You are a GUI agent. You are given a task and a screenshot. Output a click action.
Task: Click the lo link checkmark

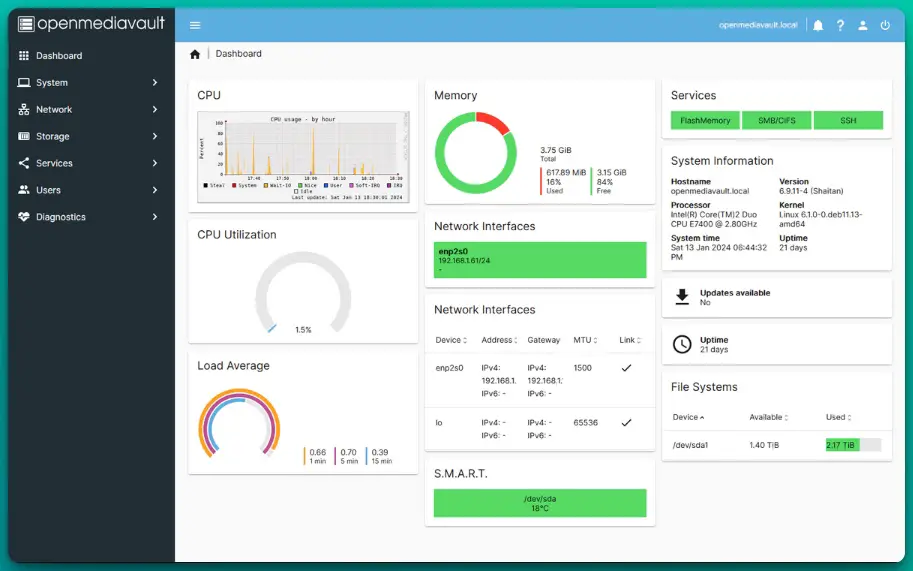click(627, 423)
